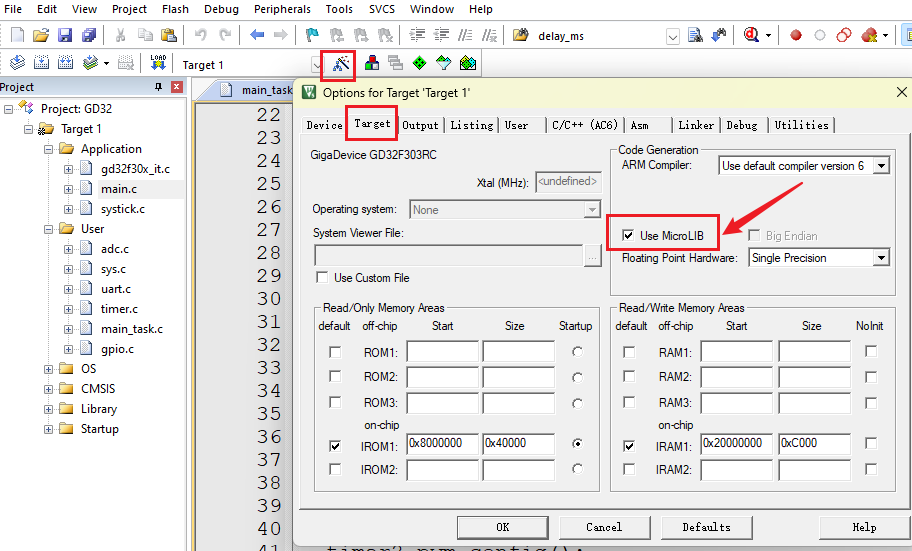Open the SVCS menu
912x551 pixels.
[x=382, y=9]
